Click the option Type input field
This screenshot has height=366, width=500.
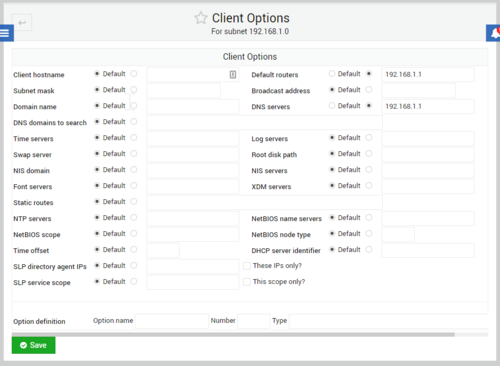[x=389, y=321]
